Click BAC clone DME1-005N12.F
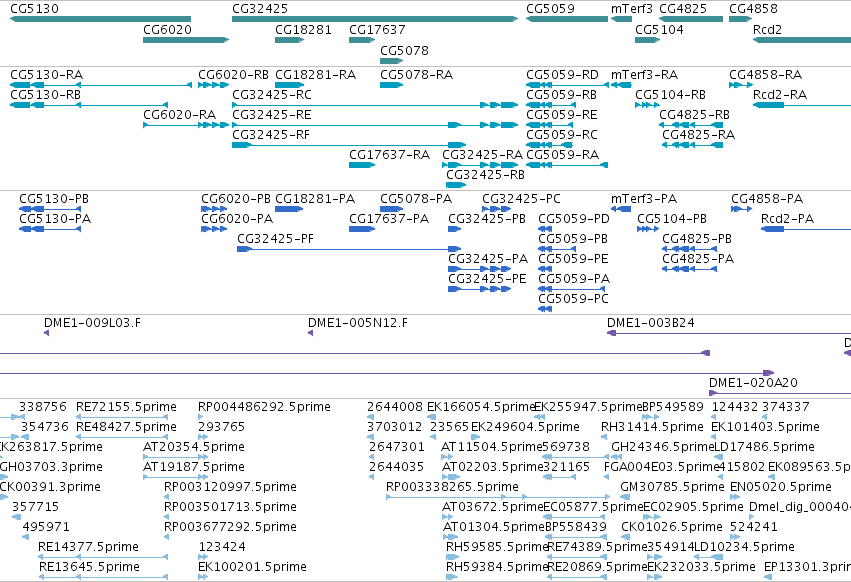 310,333
